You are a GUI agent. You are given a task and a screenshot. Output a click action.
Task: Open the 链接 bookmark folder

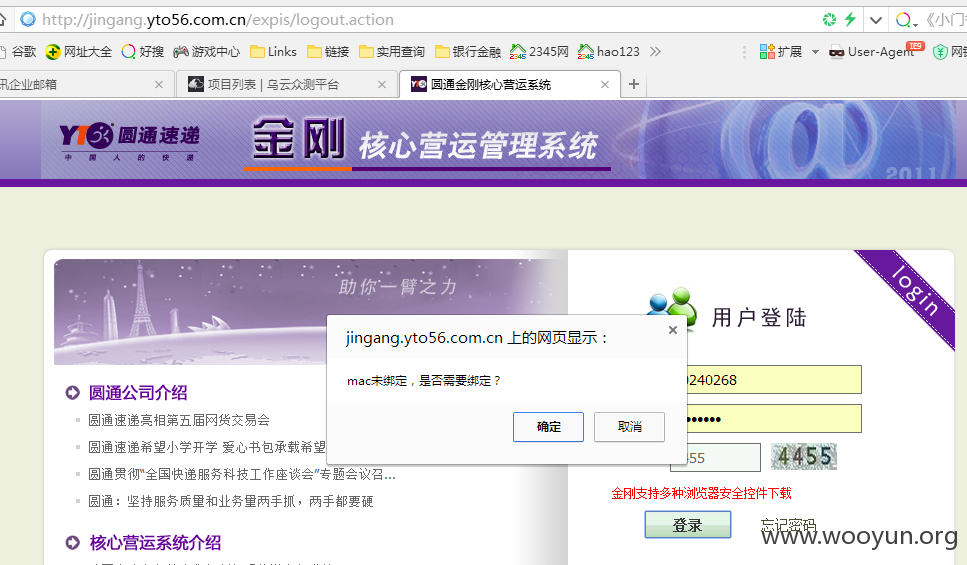tap(328, 52)
